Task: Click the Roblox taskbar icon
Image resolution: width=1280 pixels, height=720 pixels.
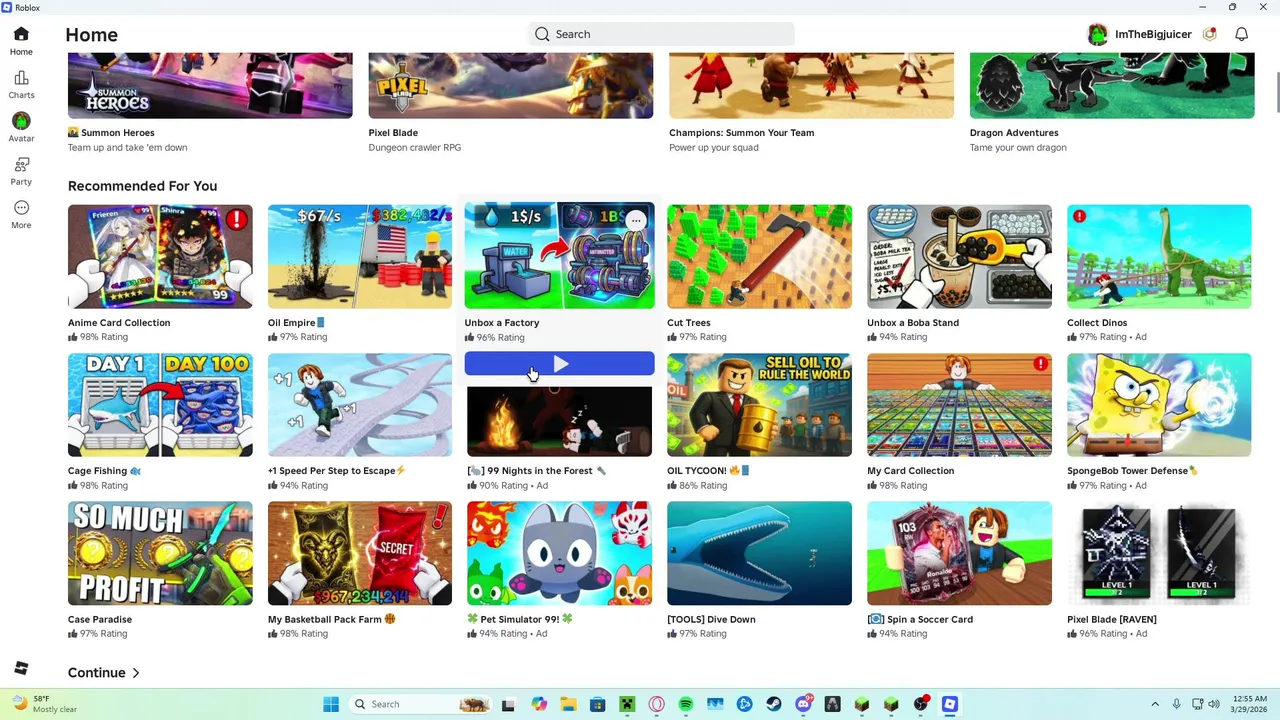Action: (x=950, y=704)
